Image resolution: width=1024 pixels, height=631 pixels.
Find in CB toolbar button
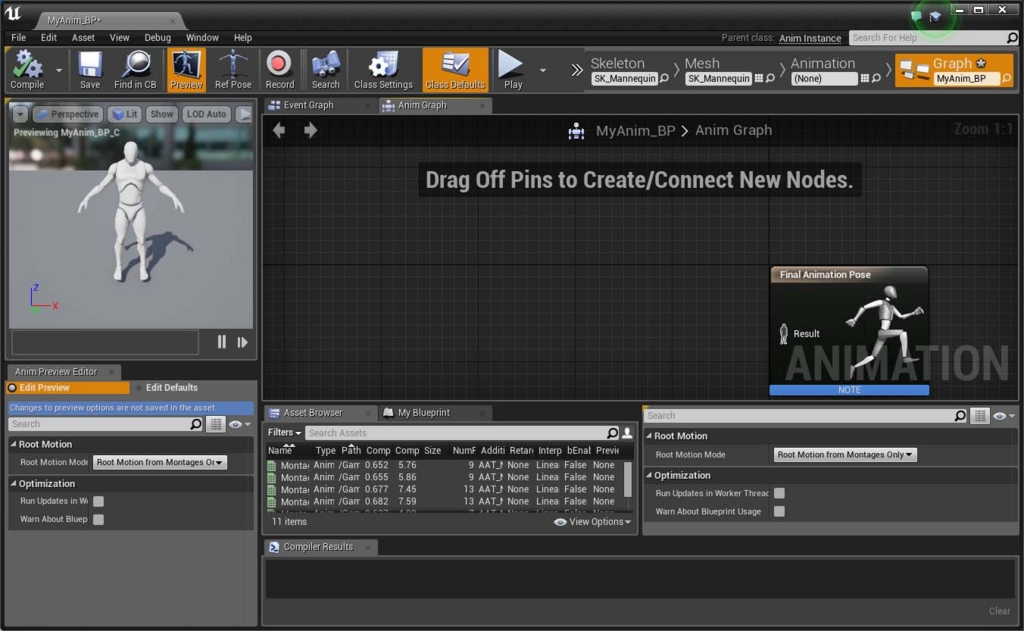135,70
